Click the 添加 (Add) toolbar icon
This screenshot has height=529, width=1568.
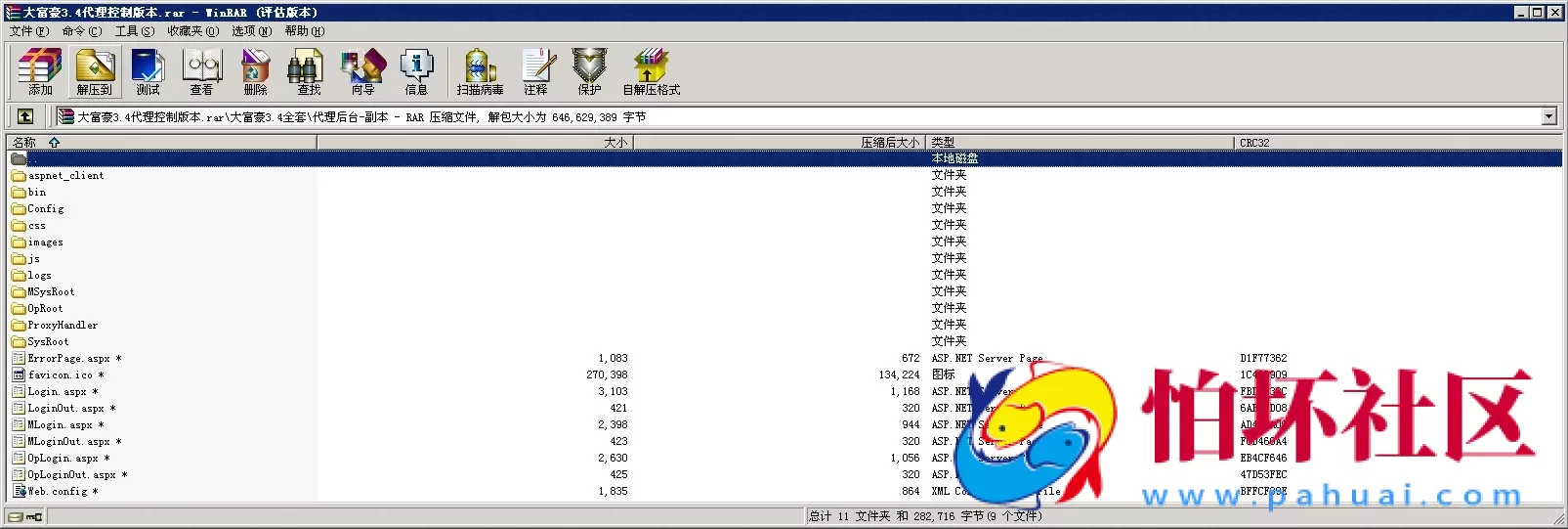pyautogui.click(x=40, y=71)
